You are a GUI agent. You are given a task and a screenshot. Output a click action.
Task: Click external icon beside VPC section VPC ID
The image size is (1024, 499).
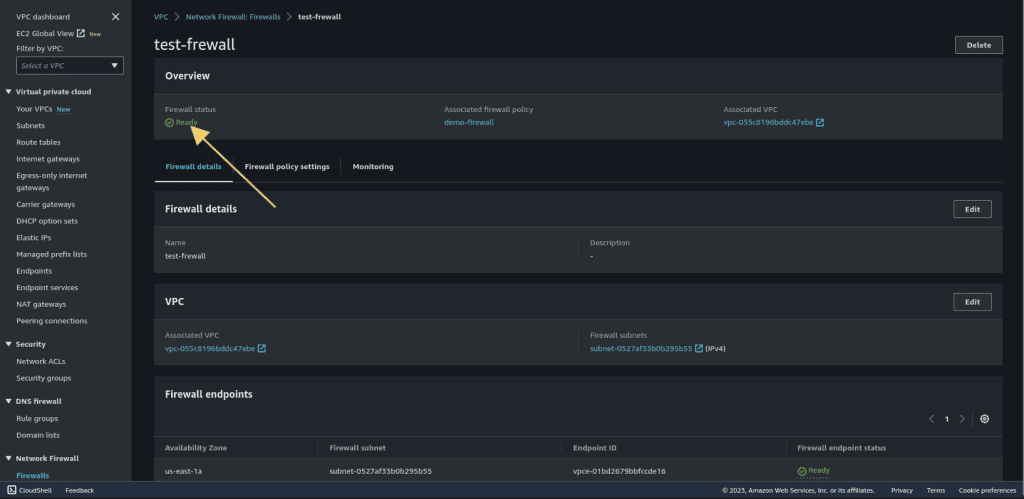click(x=262, y=349)
